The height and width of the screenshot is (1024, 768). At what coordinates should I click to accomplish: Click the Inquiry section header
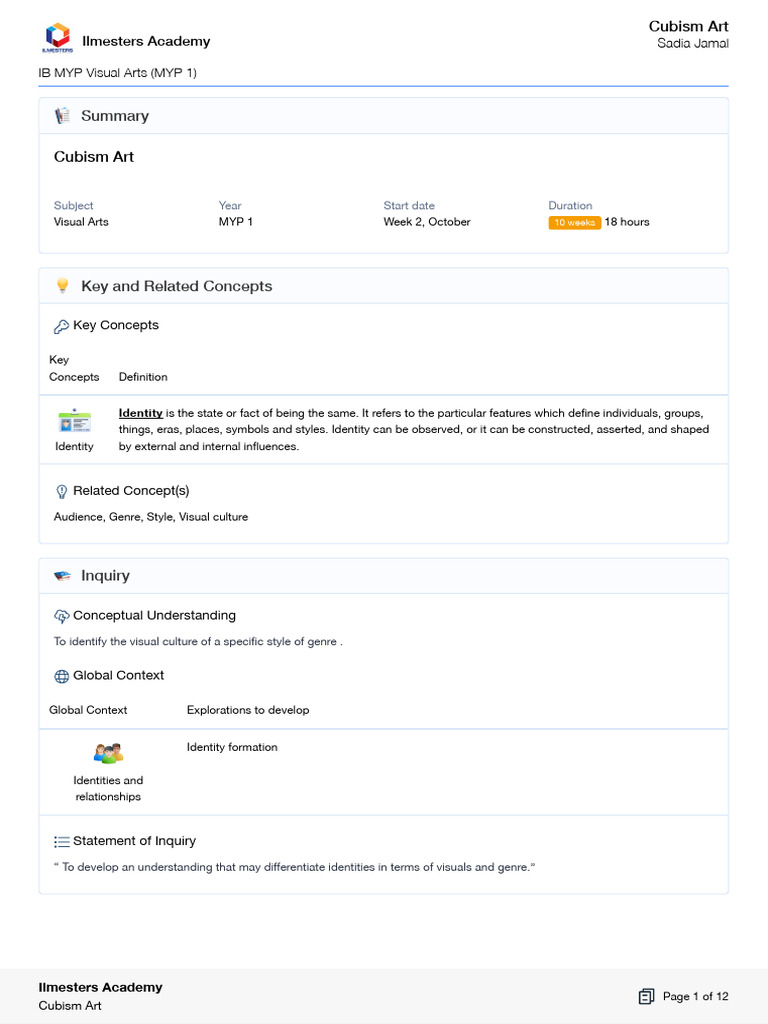105,576
